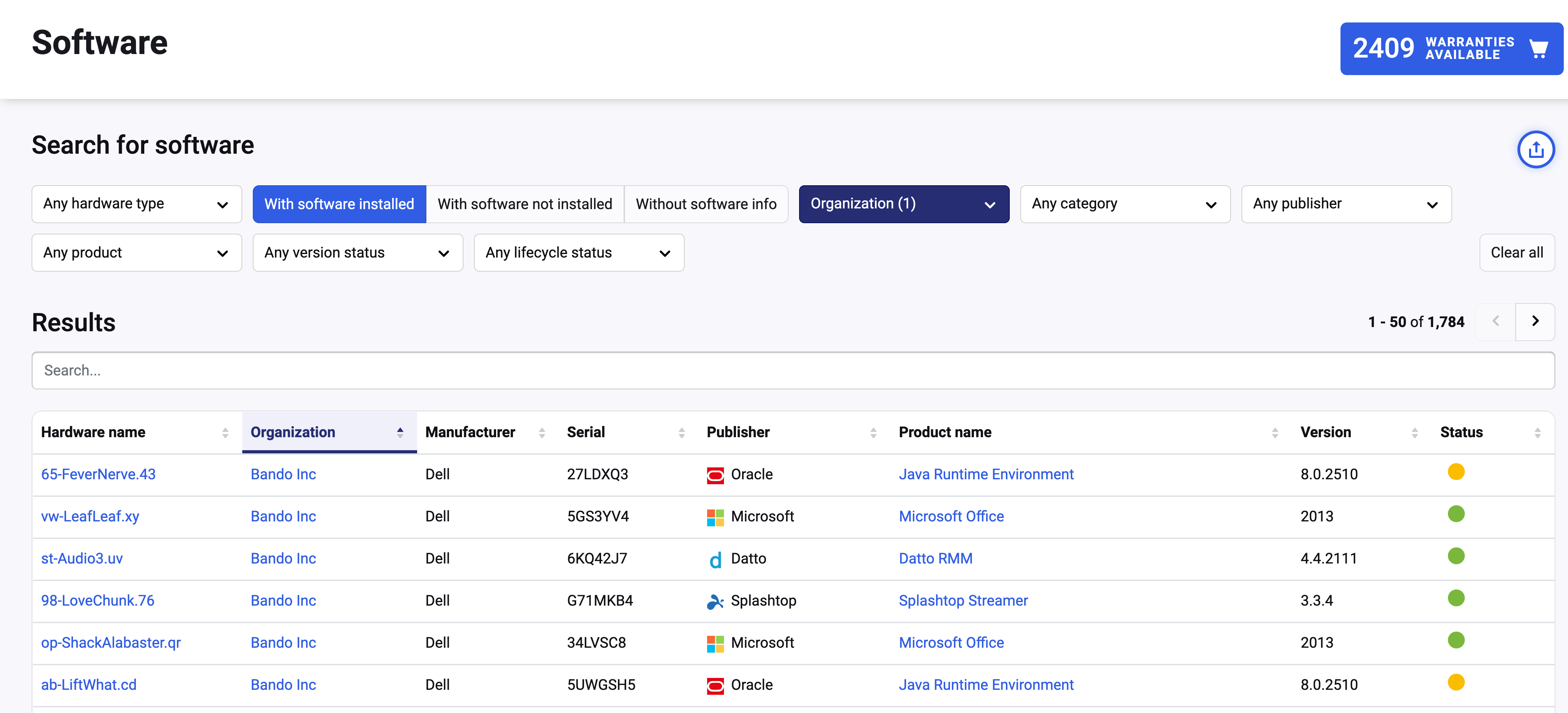Sort by Version arrows icon
The width and height of the screenshot is (1568, 713).
pyautogui.click(x=1415, y=433)
